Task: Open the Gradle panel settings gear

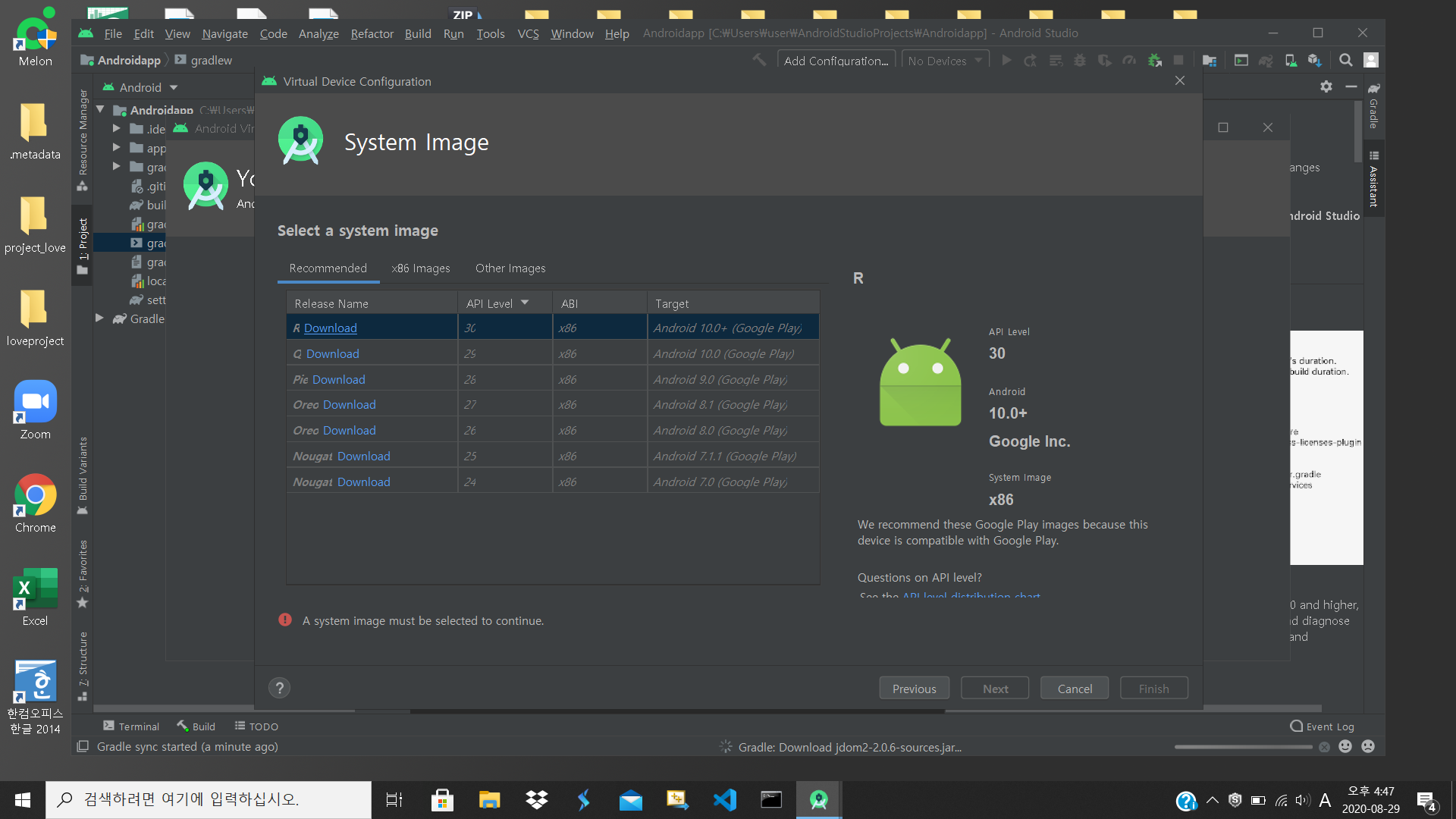Action: point(1326,87)
